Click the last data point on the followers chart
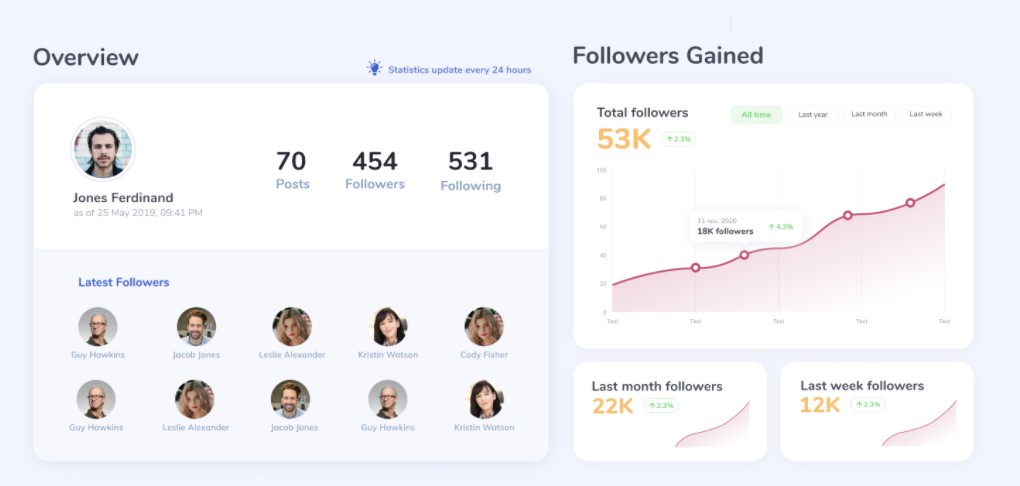The height and width of the screenshot is (486, 1020). point(910,203)
